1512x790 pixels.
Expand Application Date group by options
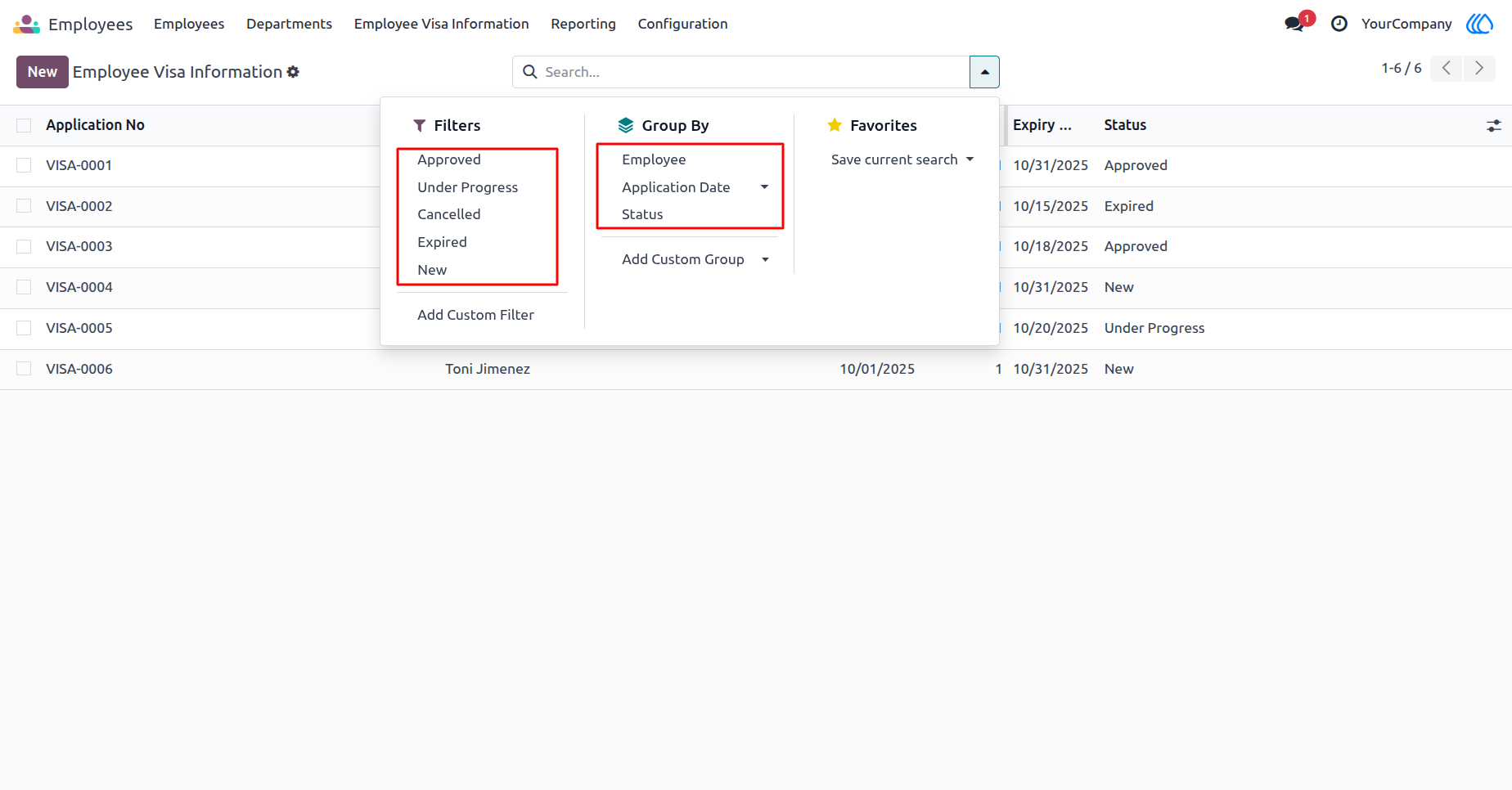point(764,187)
